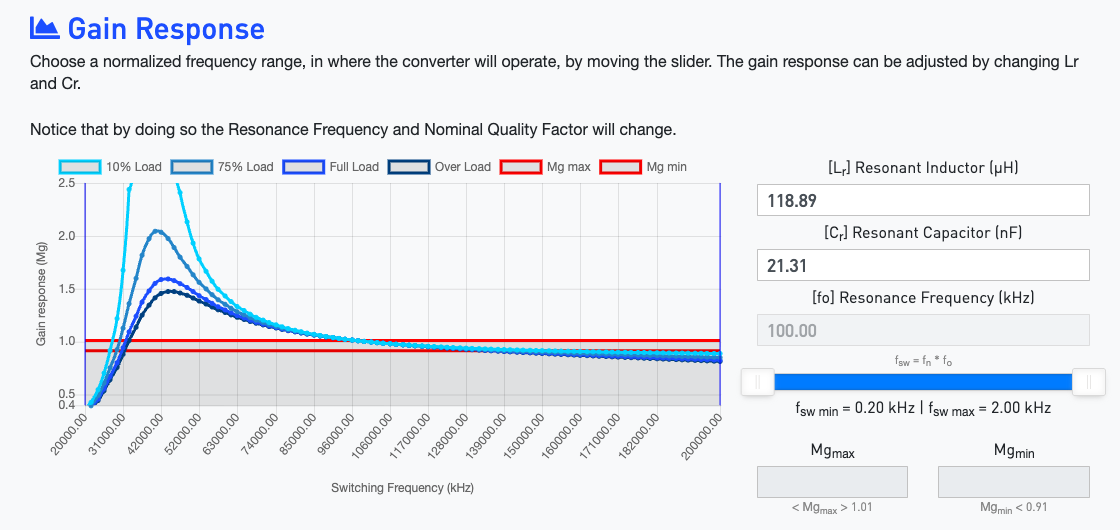Click the Mg min value box
The height and width of the screenshot is (530, 1120).
tap(1012, 482)
